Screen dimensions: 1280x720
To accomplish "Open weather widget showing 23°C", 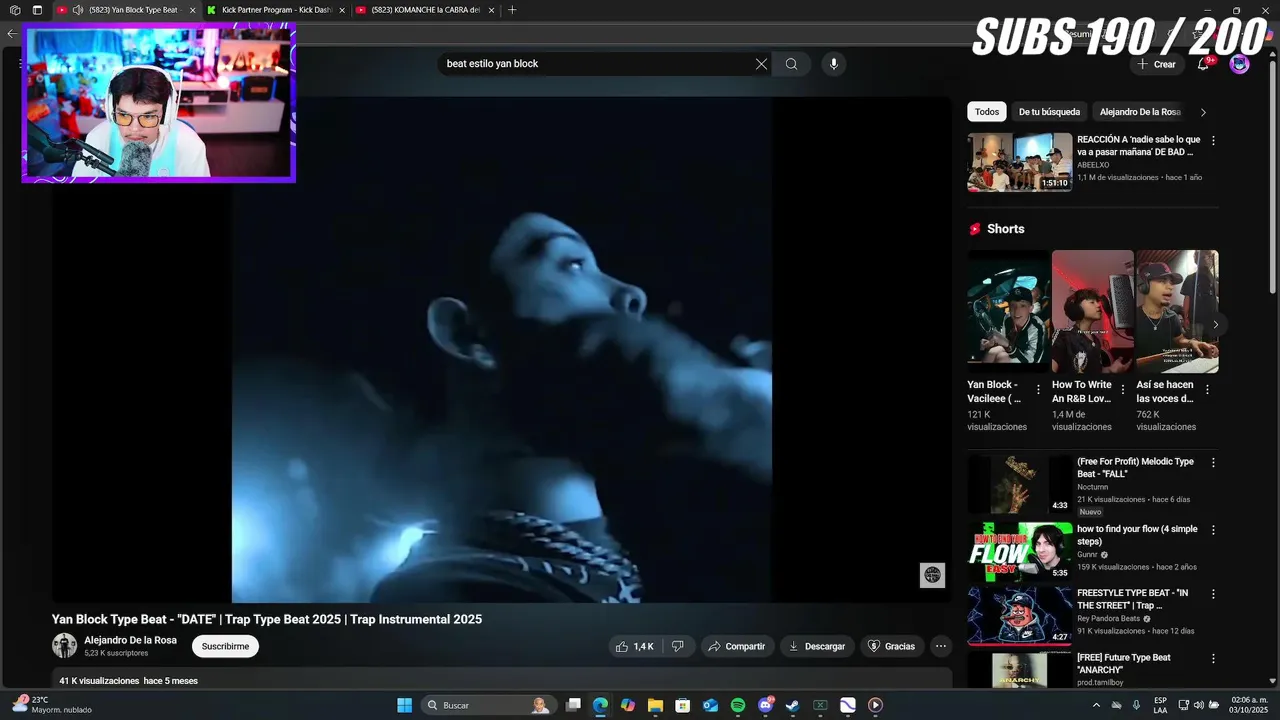I will [x=50, y=705].
